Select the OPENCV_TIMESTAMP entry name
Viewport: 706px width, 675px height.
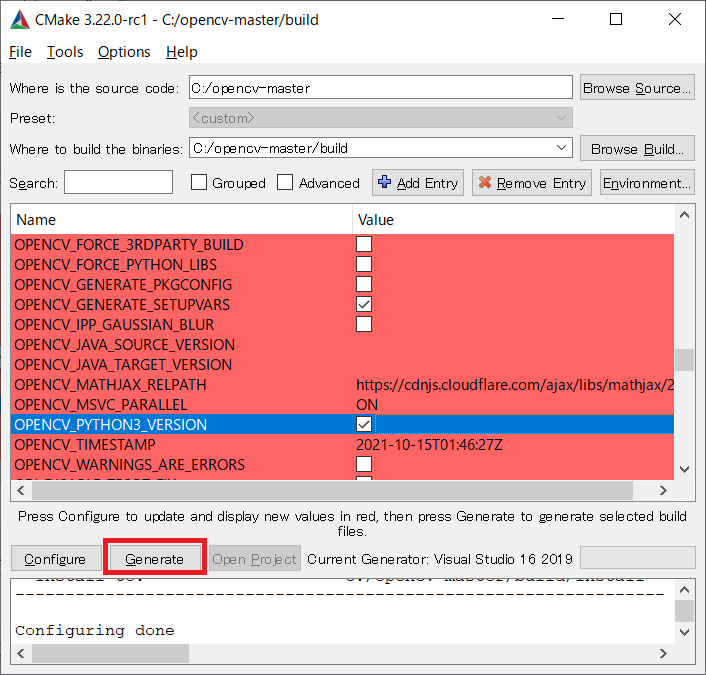pyautogui.click(x=85, y=444)
